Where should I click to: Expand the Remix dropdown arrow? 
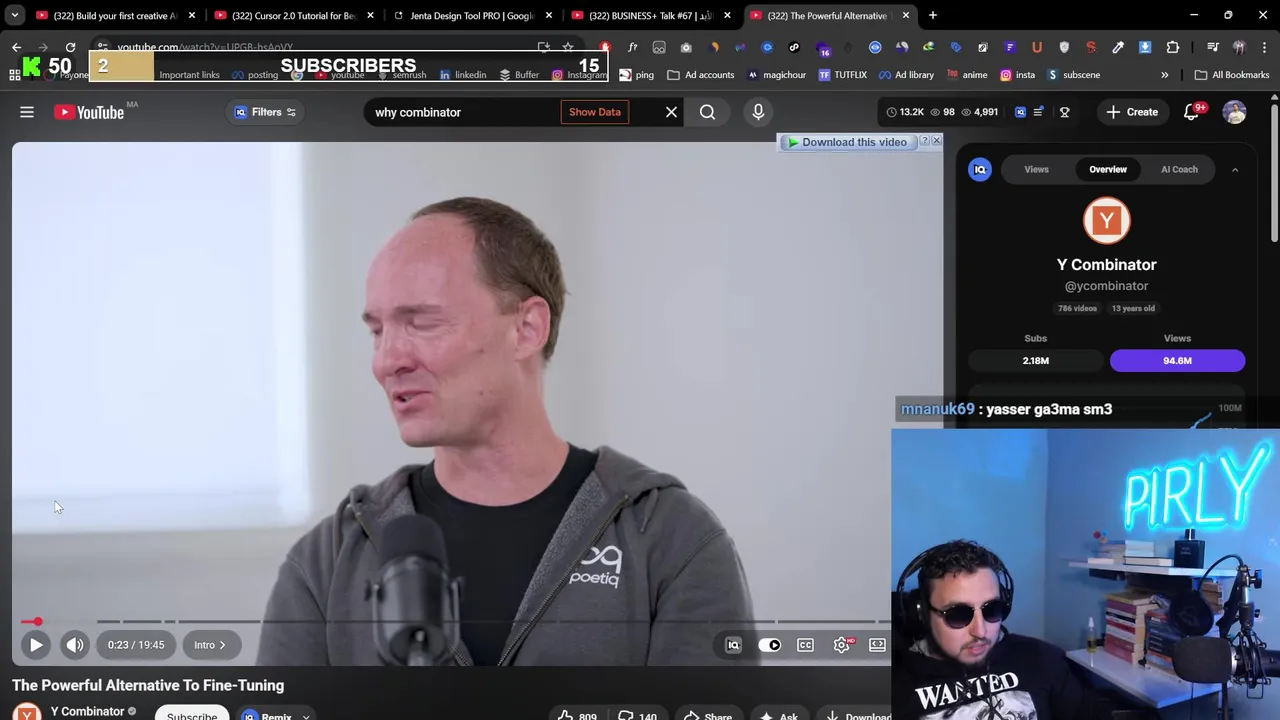pyautogui.click(x=306, y=716)
